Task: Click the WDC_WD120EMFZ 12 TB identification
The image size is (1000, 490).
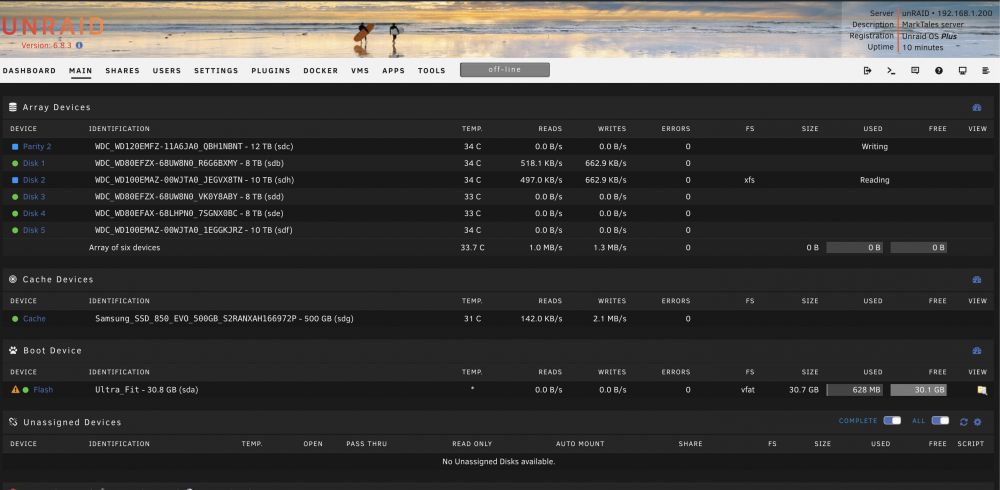Action: [x=194, y=147]
